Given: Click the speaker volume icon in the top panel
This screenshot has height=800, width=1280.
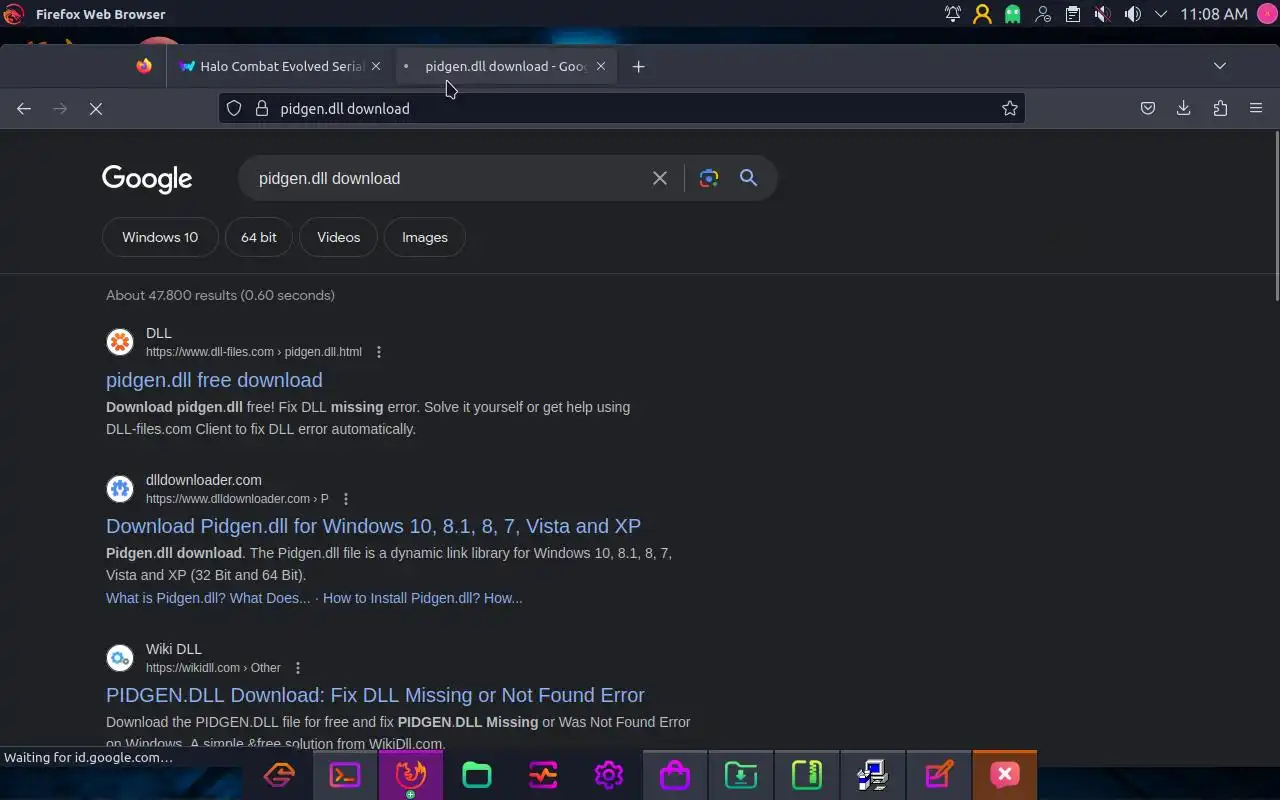Looking at the screenshot, I should 1132,14.
